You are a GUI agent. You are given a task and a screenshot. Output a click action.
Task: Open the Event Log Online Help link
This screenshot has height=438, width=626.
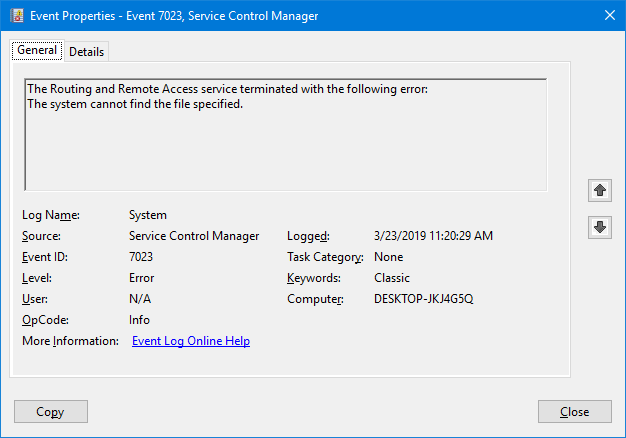click(x=190, y=341)
